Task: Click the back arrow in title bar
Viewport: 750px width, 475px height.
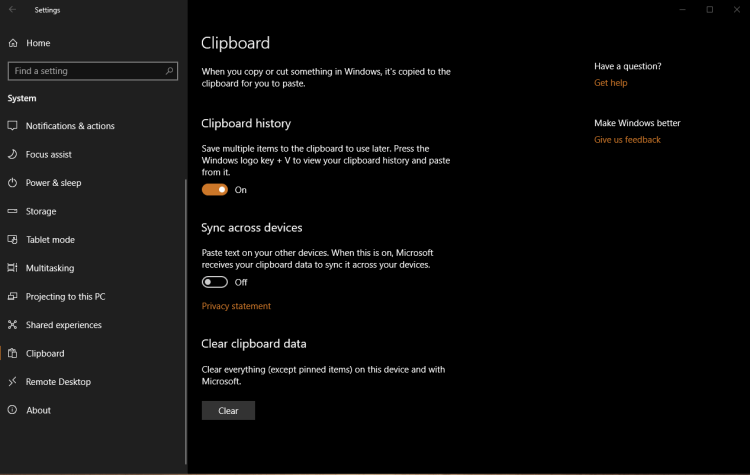Action: click(x=12, y=10)
